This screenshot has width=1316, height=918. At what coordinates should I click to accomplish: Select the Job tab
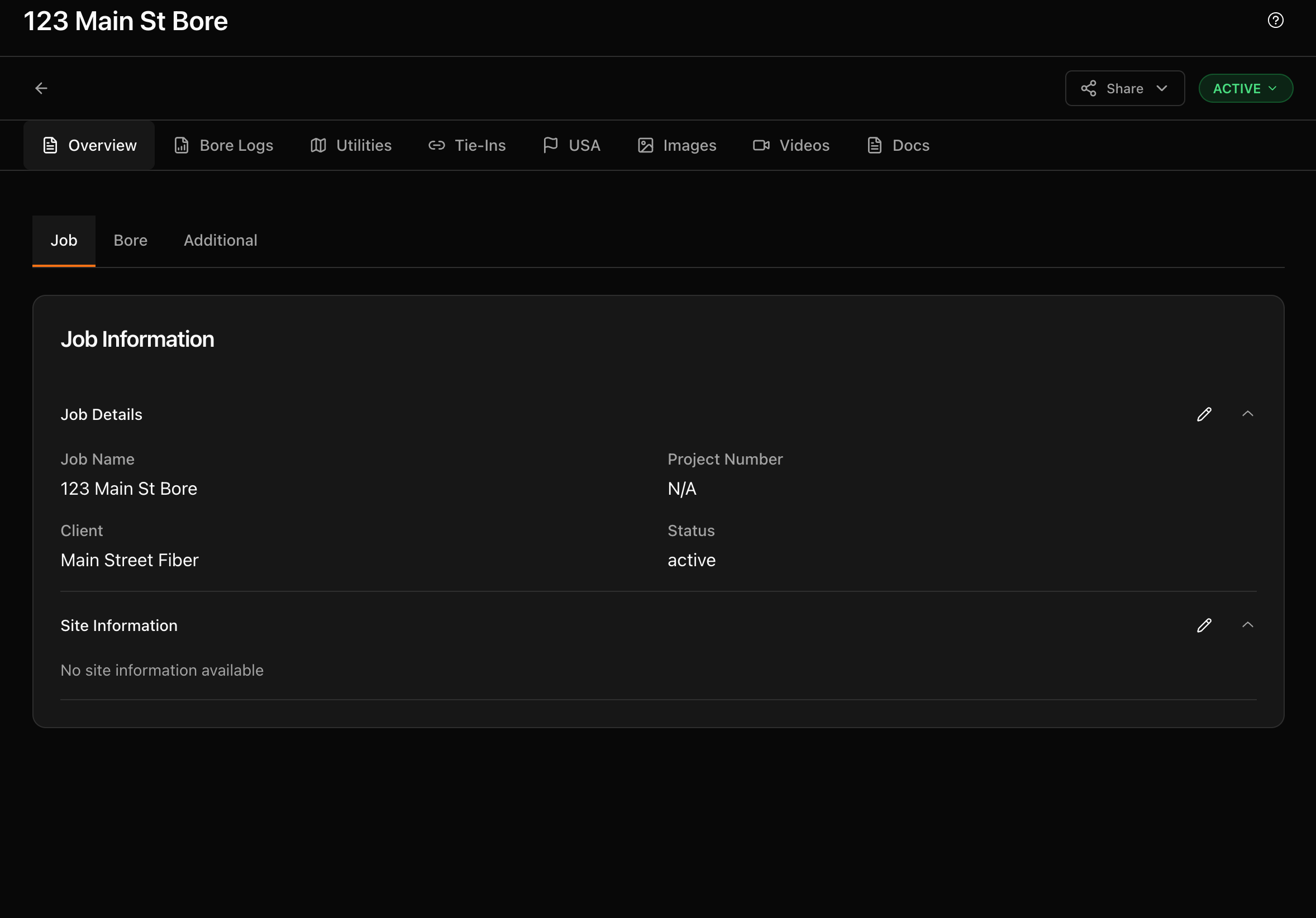click(x=64, y=240)
